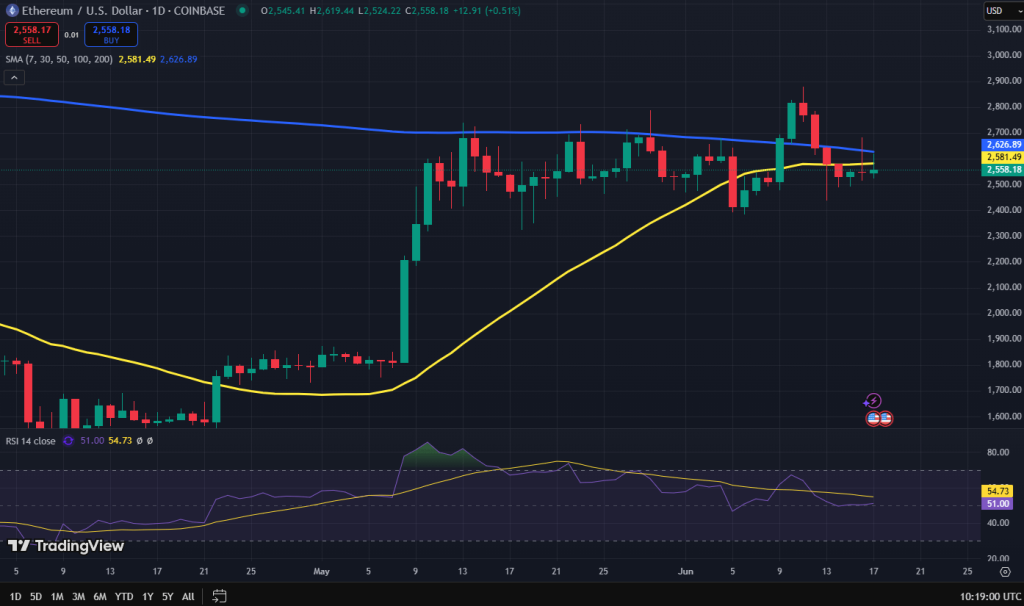Click the 3,100.00 price axis value
1024x606 pixels.
click(x=1004, y=29)
